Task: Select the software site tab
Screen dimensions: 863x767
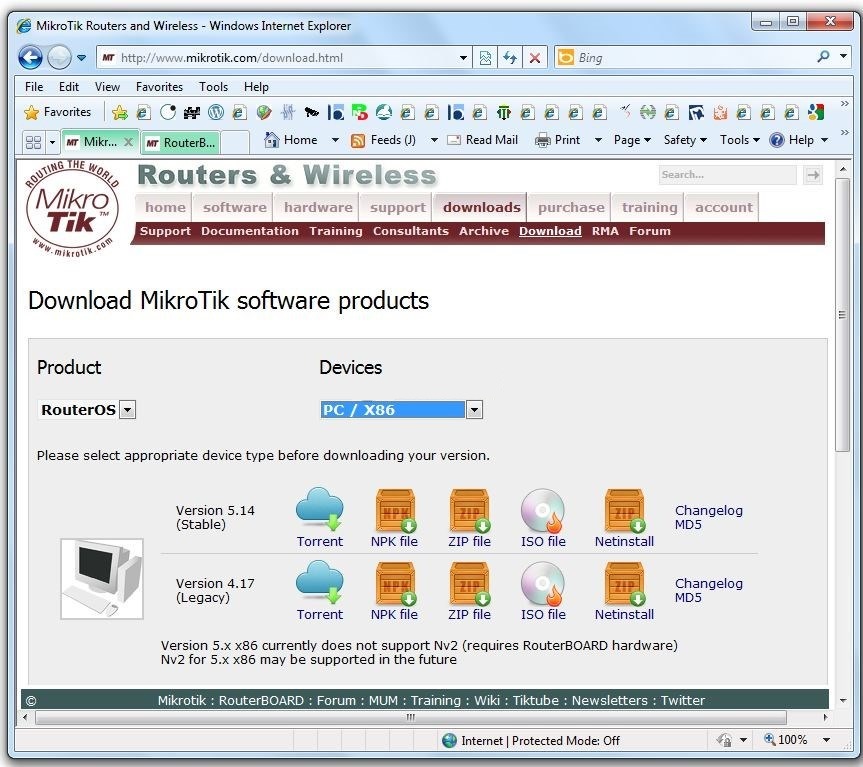Action: click(x=234, y=207)
